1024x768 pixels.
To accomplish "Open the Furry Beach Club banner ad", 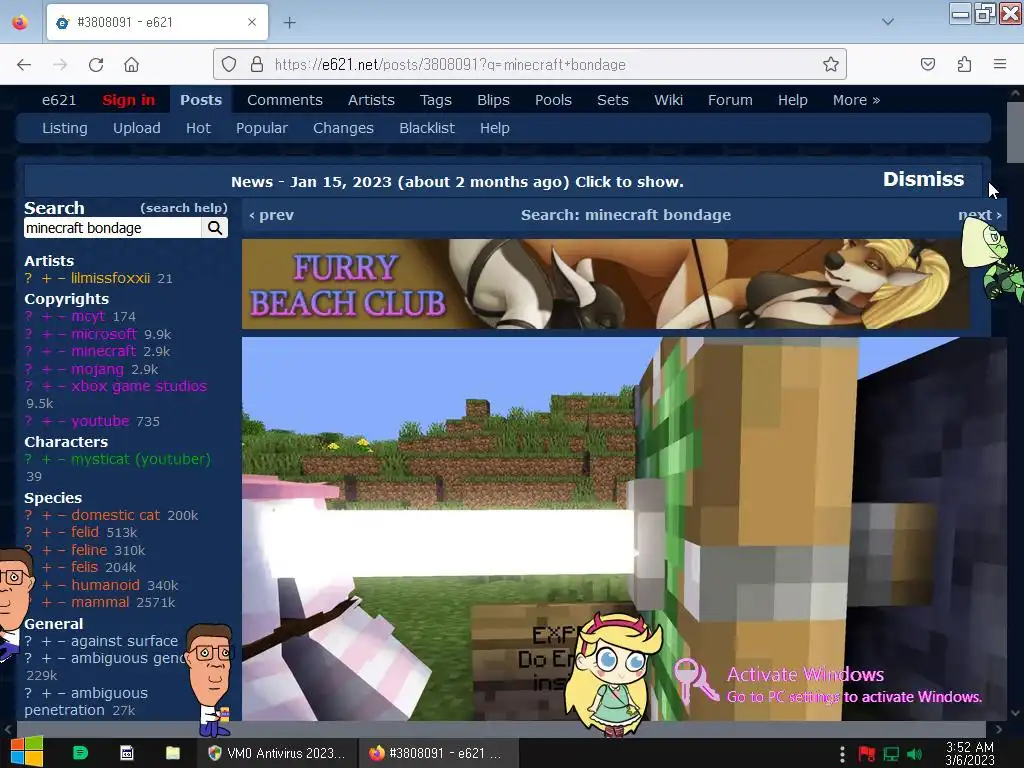I will coord(605,283).
